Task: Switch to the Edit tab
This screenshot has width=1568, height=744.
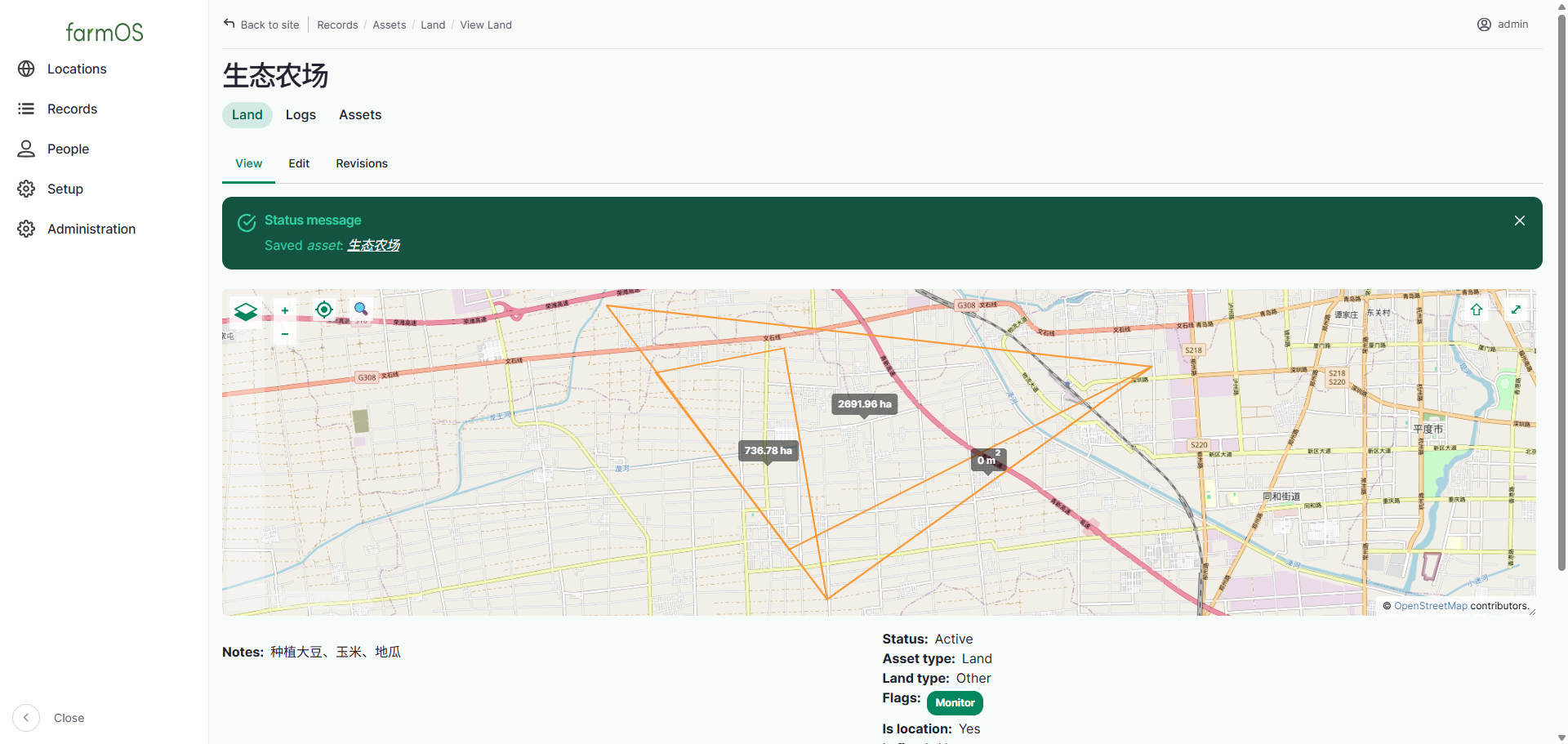Action: point(299,163)
